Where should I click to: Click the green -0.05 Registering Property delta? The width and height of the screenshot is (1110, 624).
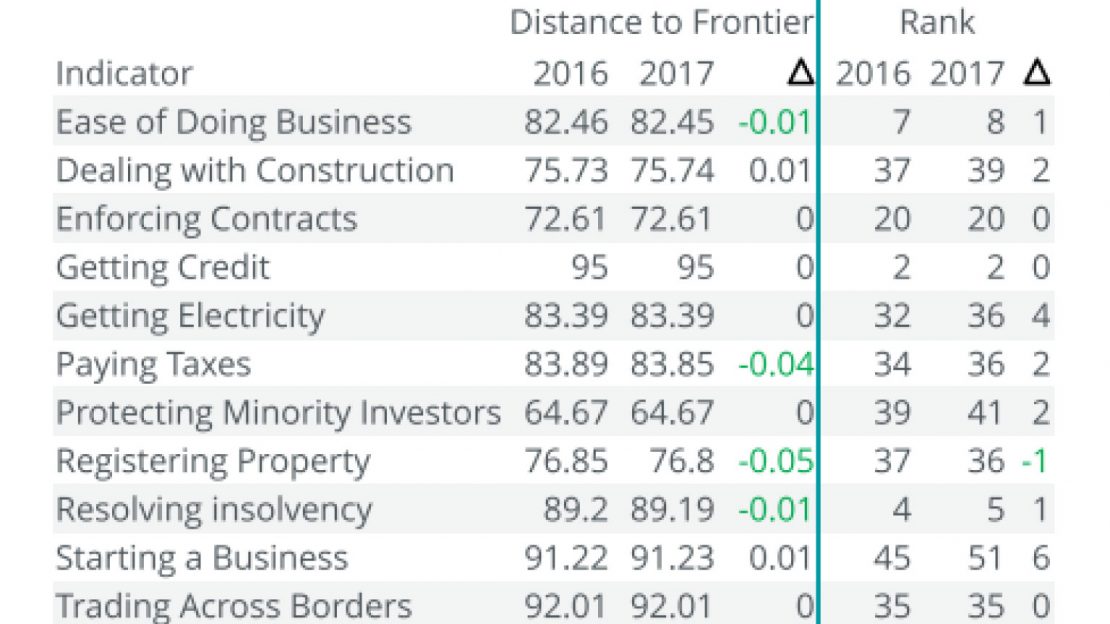click(775, 461)
